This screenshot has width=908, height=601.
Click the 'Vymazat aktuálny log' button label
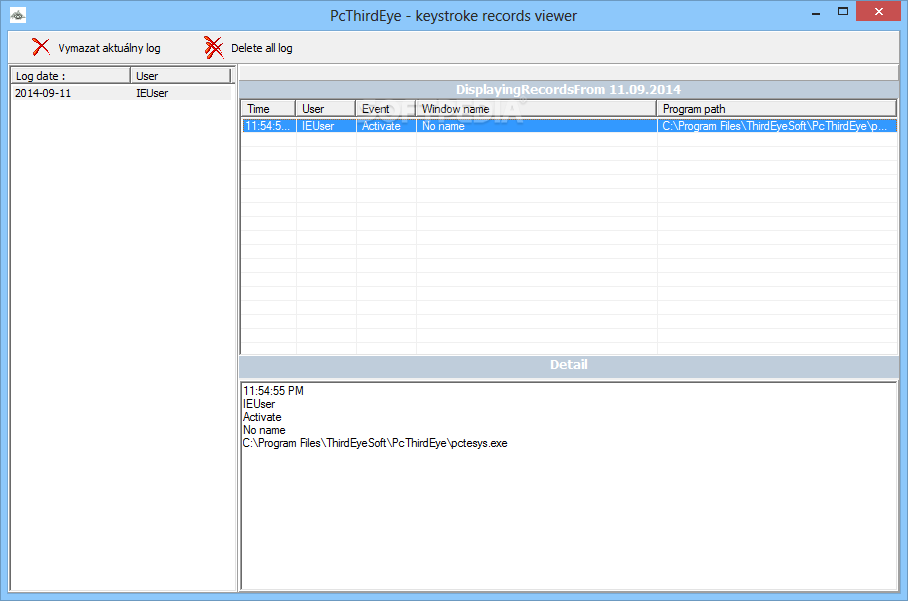[x=109, y=48]
